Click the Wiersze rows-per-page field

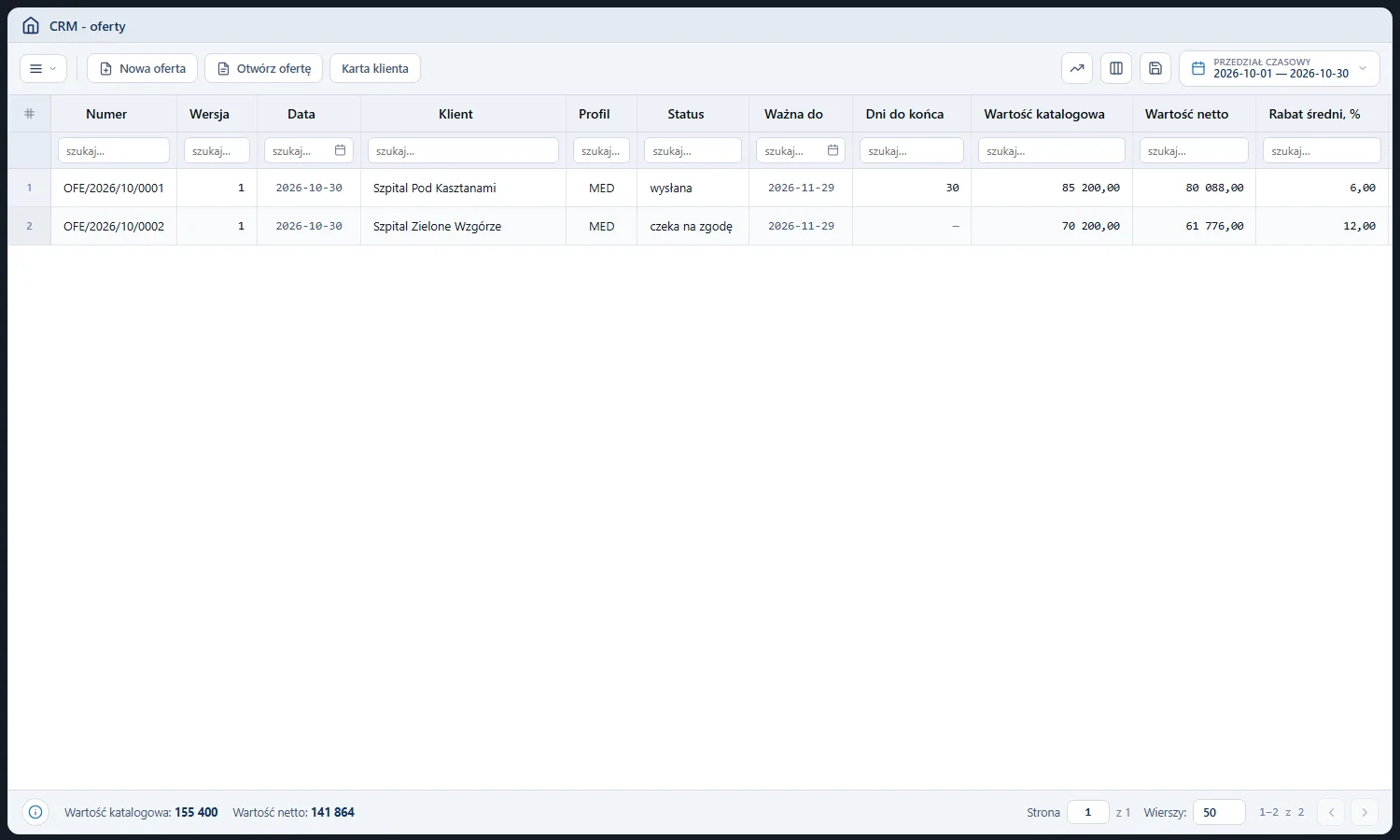[1219, 812]
